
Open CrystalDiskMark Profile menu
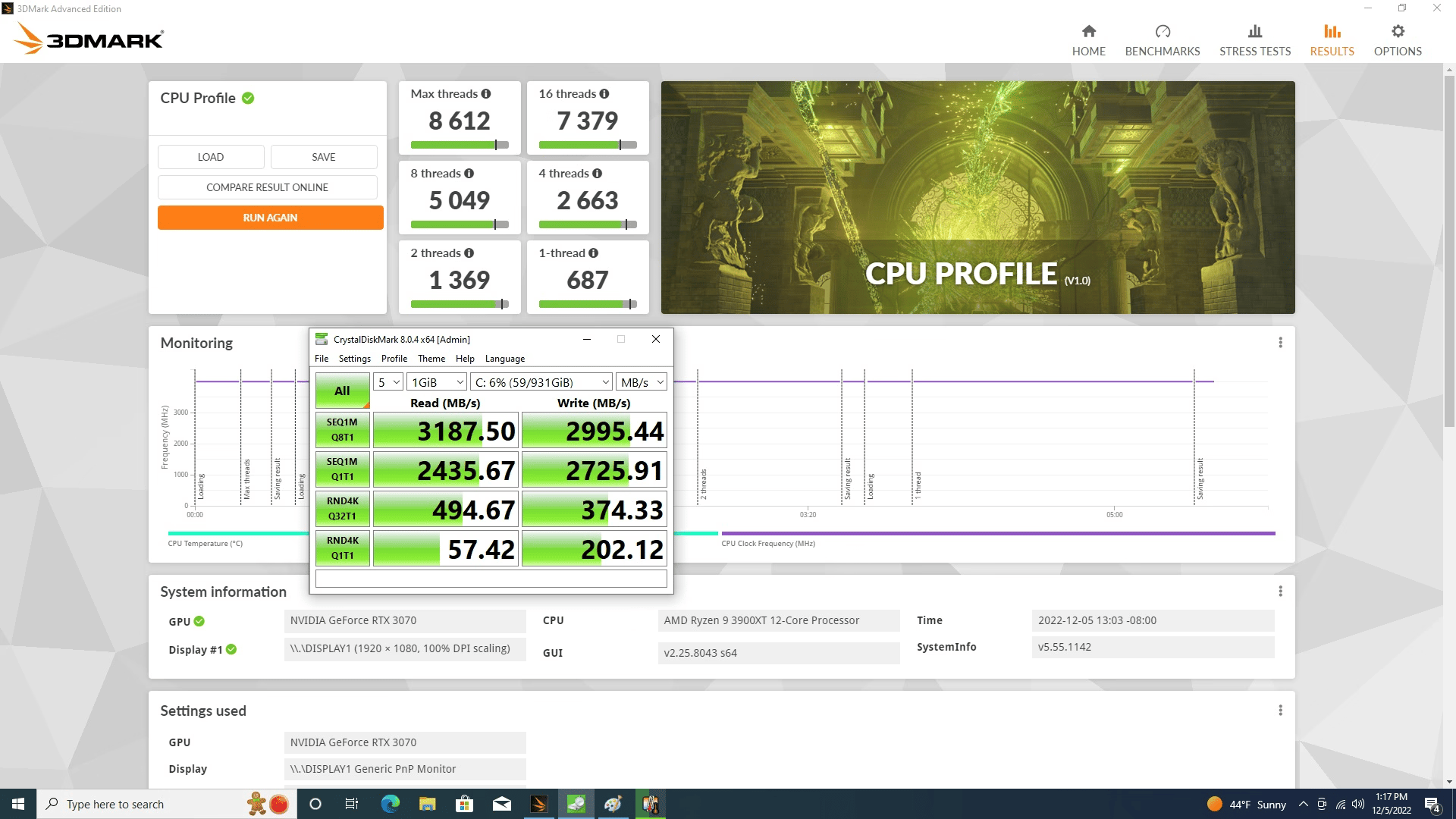pos(394,359)
